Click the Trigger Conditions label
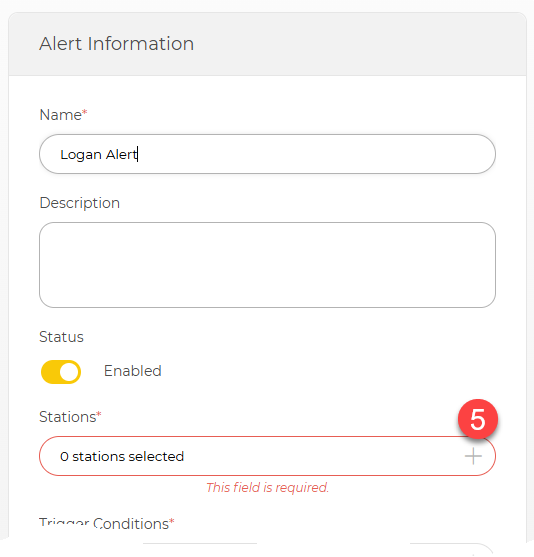This screenshot has width=534, height=557. 104,524
